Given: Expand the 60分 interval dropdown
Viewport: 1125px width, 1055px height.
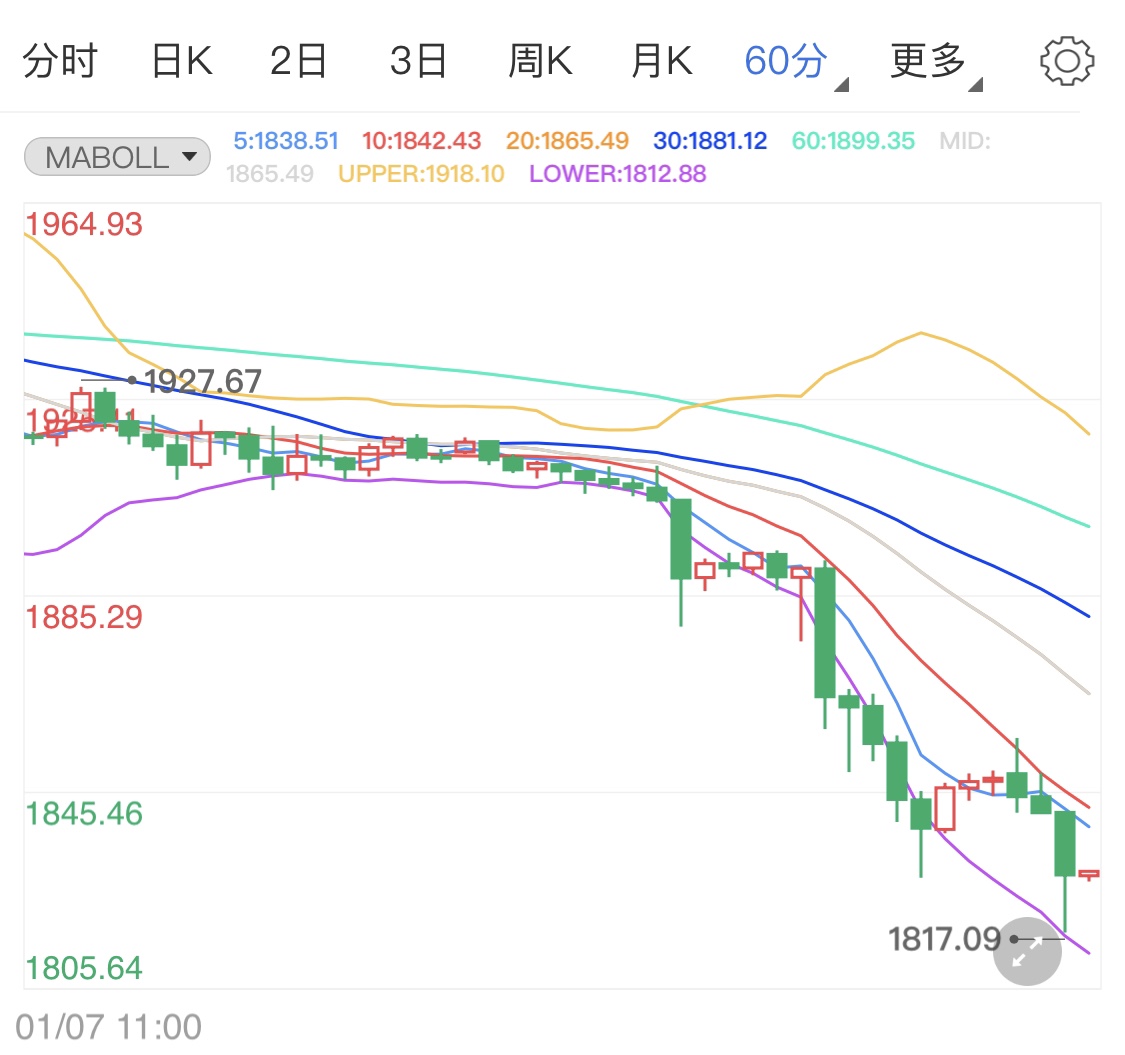Looking at the screenshot, I should pyautogui.click(x=796, y=63).
